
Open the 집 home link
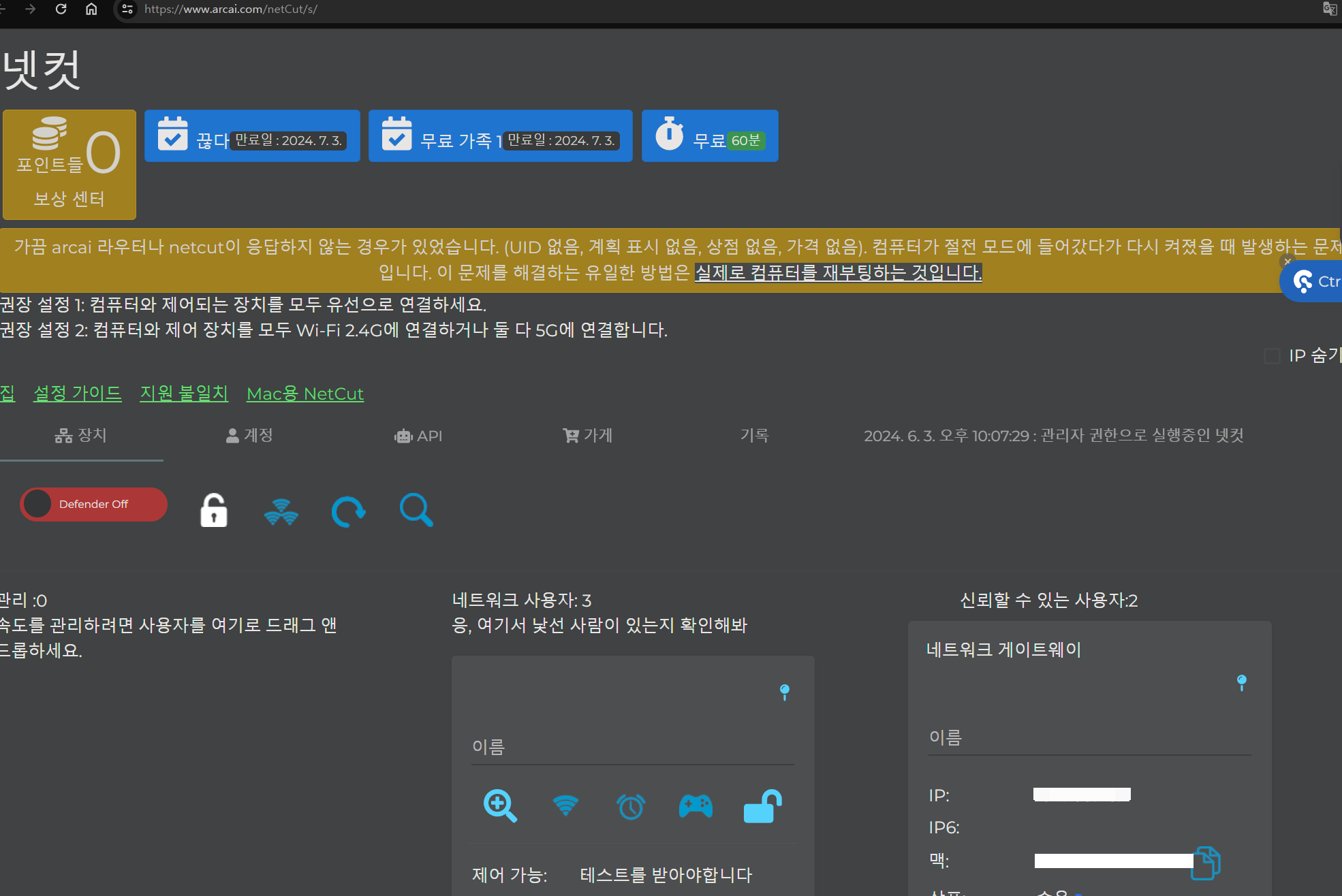tap(7, 394)
